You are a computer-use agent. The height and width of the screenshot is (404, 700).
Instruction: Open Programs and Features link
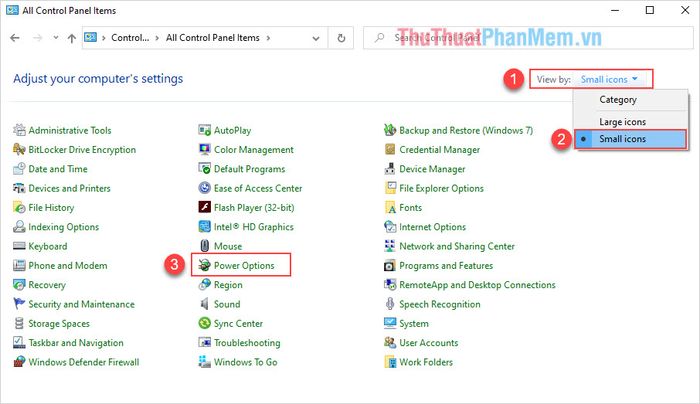[x=446, y=266]
